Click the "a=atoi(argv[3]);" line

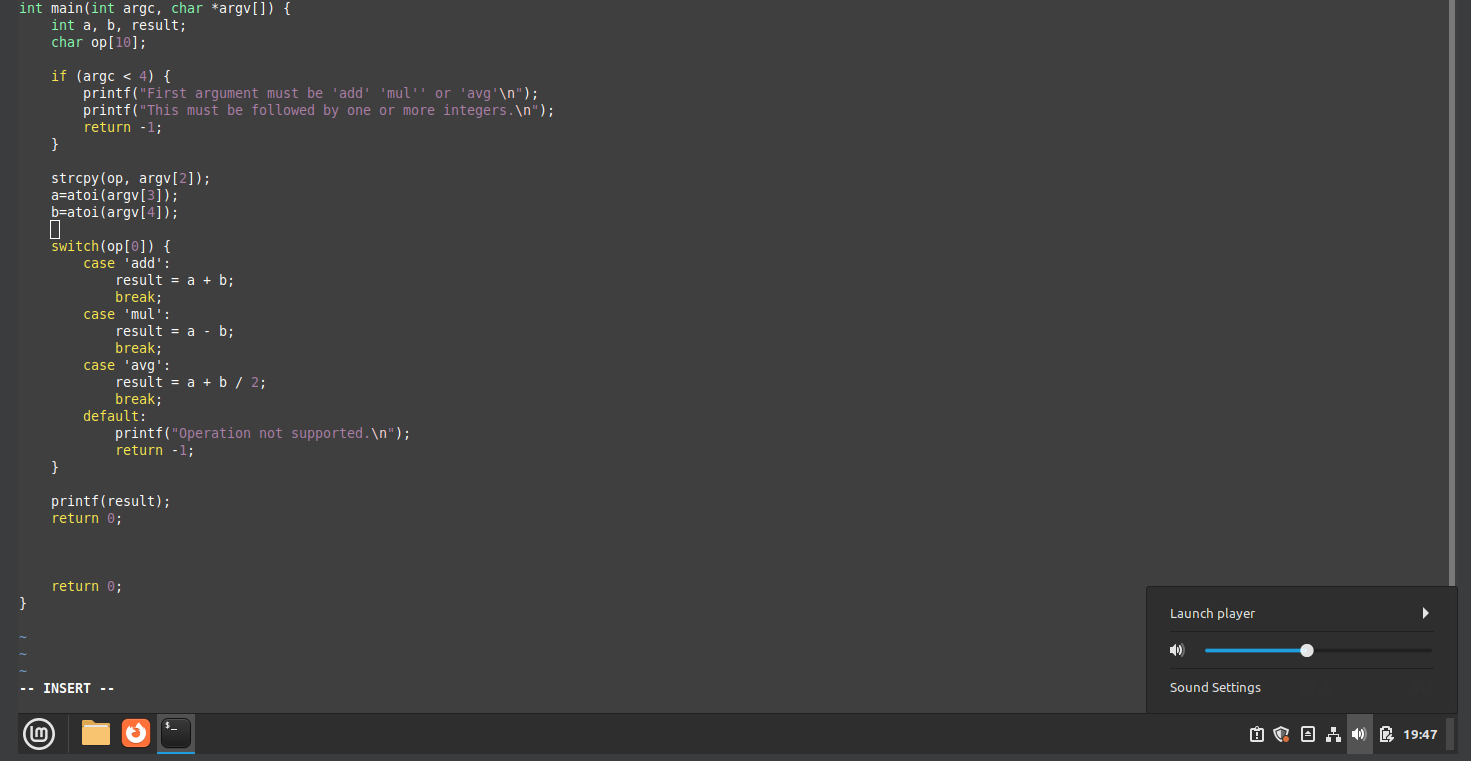115,195
